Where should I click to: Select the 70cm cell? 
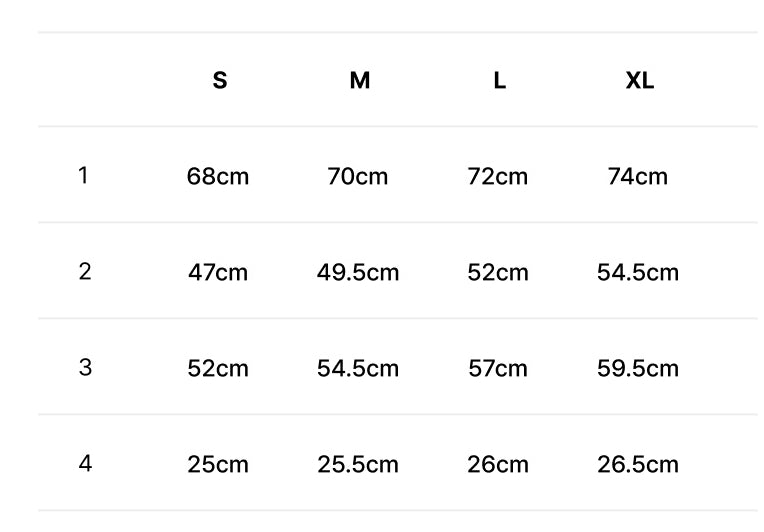pyautogui.click(x=358, y=176)
